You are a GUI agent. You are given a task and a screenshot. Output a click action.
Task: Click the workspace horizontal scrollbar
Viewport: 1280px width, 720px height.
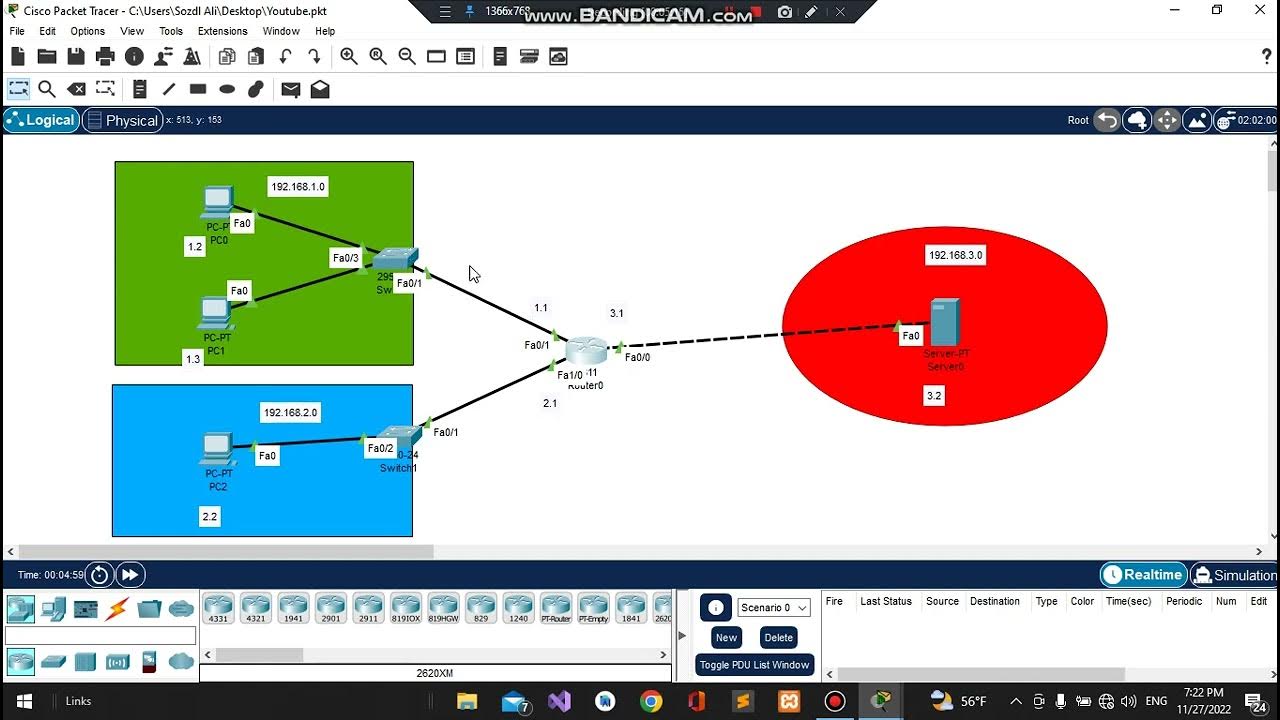(226, 551)
